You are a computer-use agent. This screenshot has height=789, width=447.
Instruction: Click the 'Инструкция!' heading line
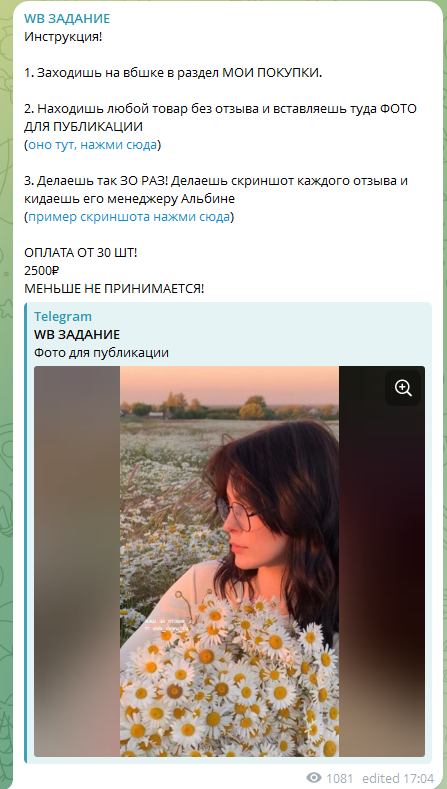tap(63, 37)
